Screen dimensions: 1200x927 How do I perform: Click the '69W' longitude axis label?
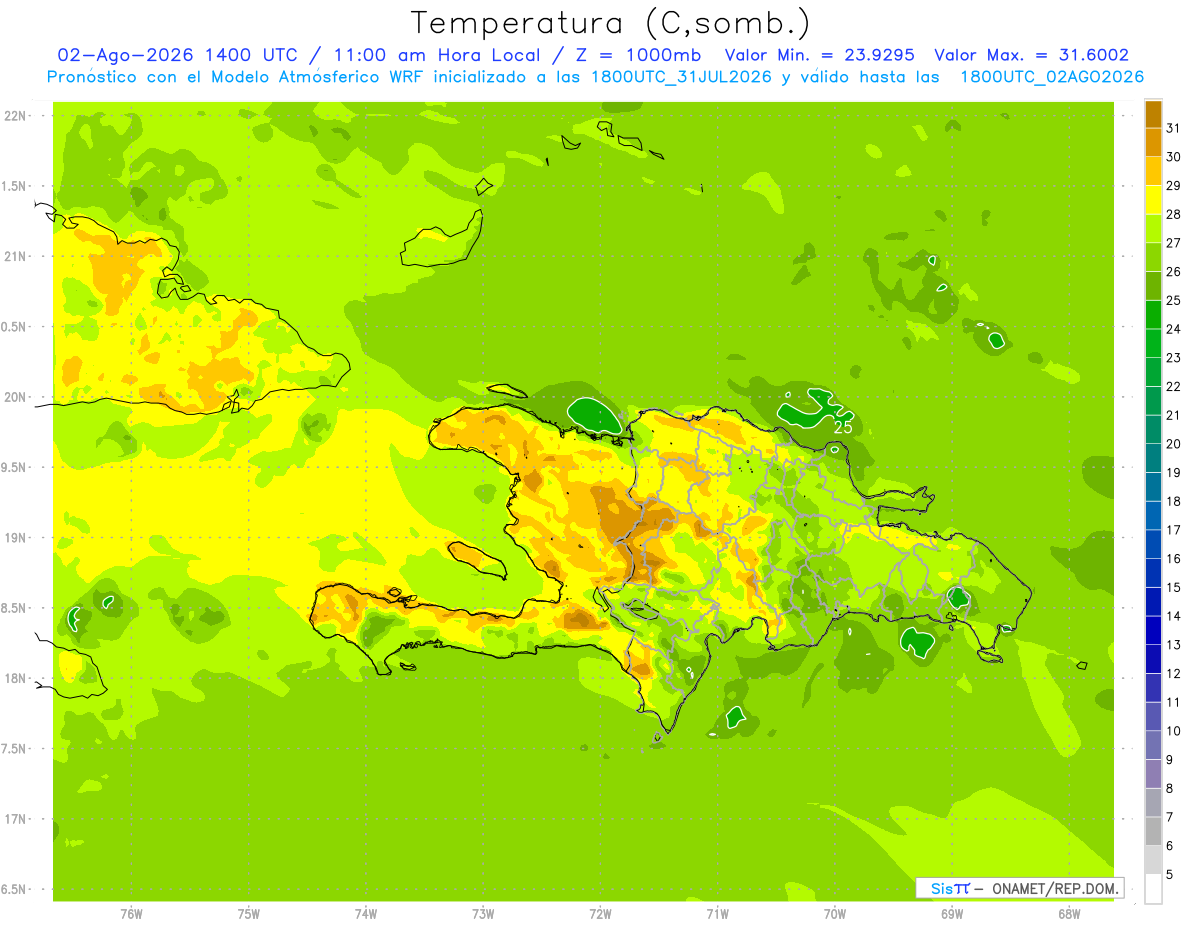pos(952,915)
